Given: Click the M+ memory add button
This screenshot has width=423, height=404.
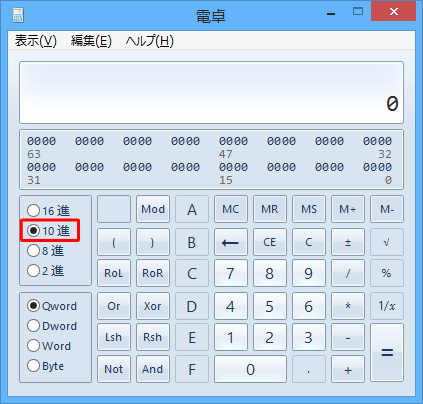Looking at the screenshot, I should (x=348, y=209).
